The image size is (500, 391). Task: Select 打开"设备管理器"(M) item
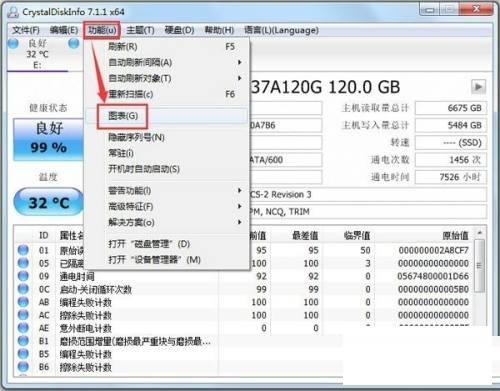167,260
